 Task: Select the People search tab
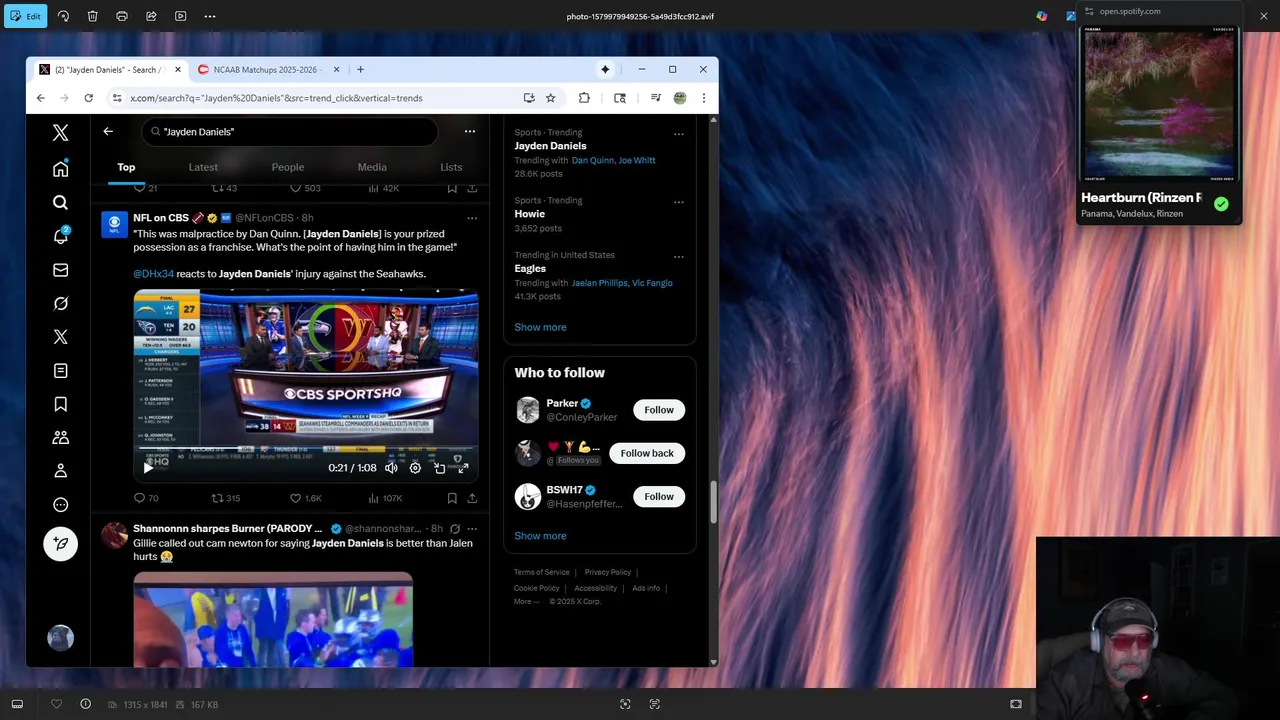[x=287, y=167]
